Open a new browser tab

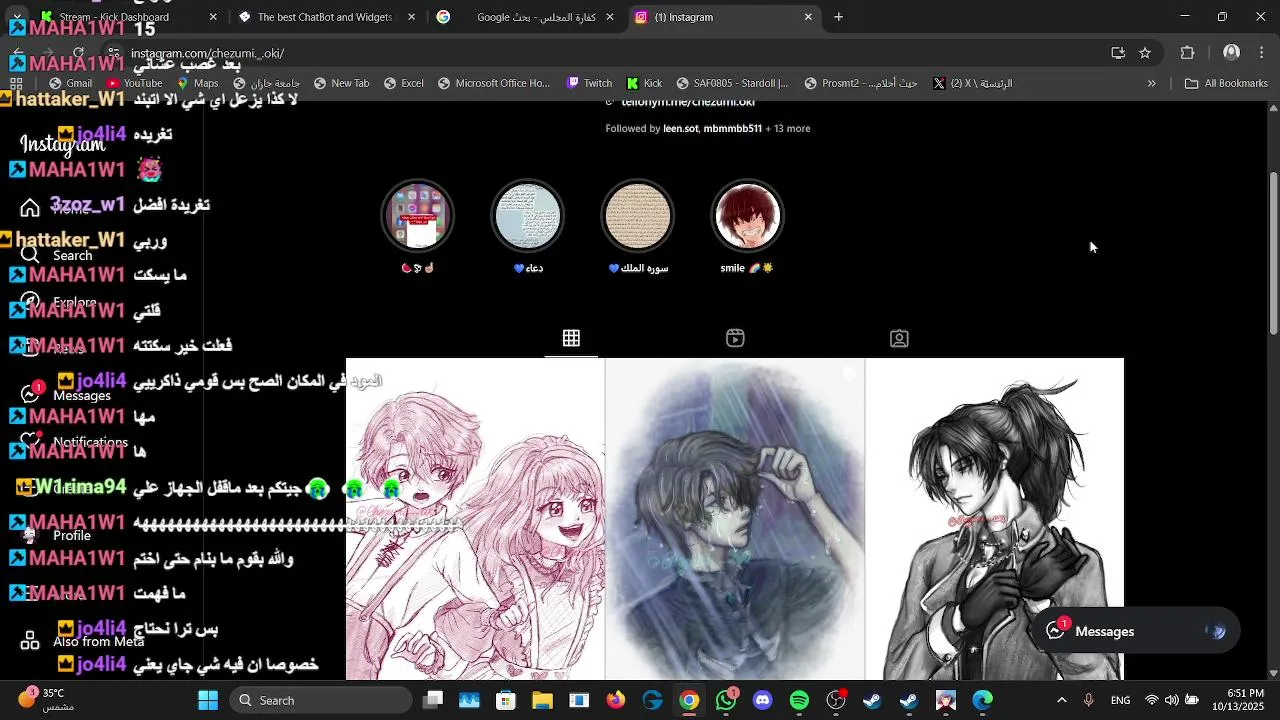[x=838, y=17]
